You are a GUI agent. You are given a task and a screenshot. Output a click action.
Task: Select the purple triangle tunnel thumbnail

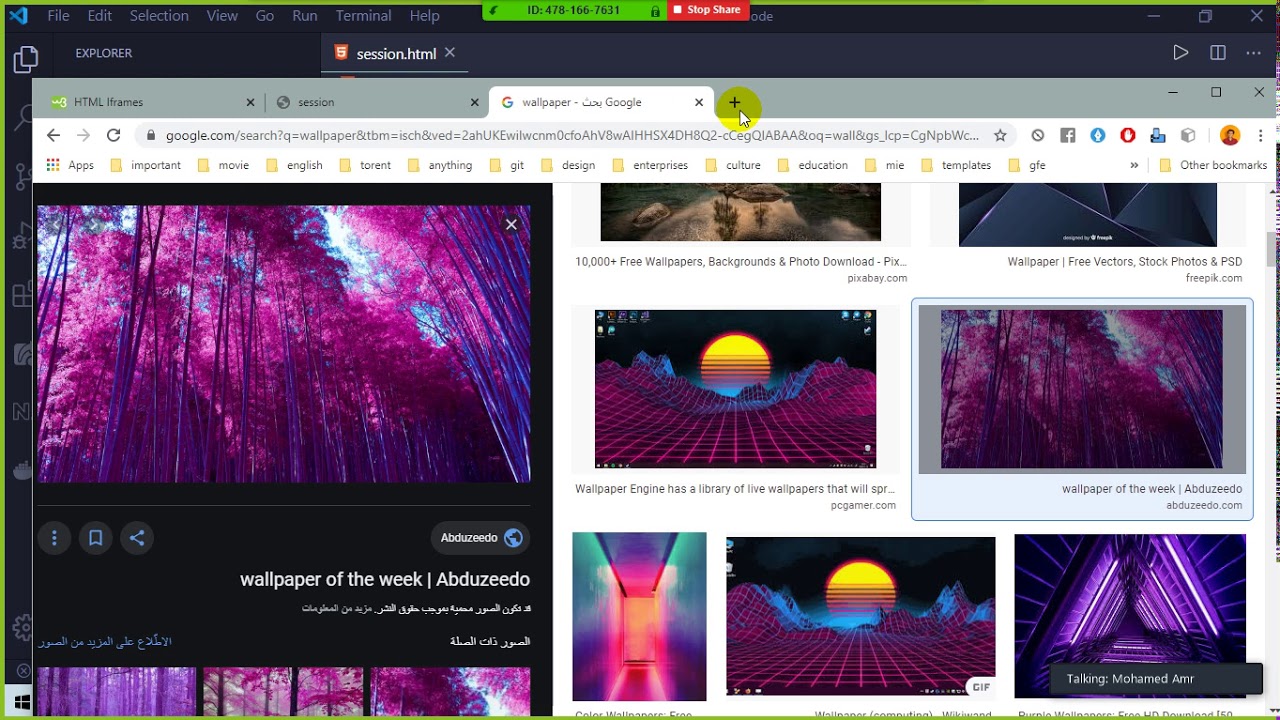point(1130,615)
